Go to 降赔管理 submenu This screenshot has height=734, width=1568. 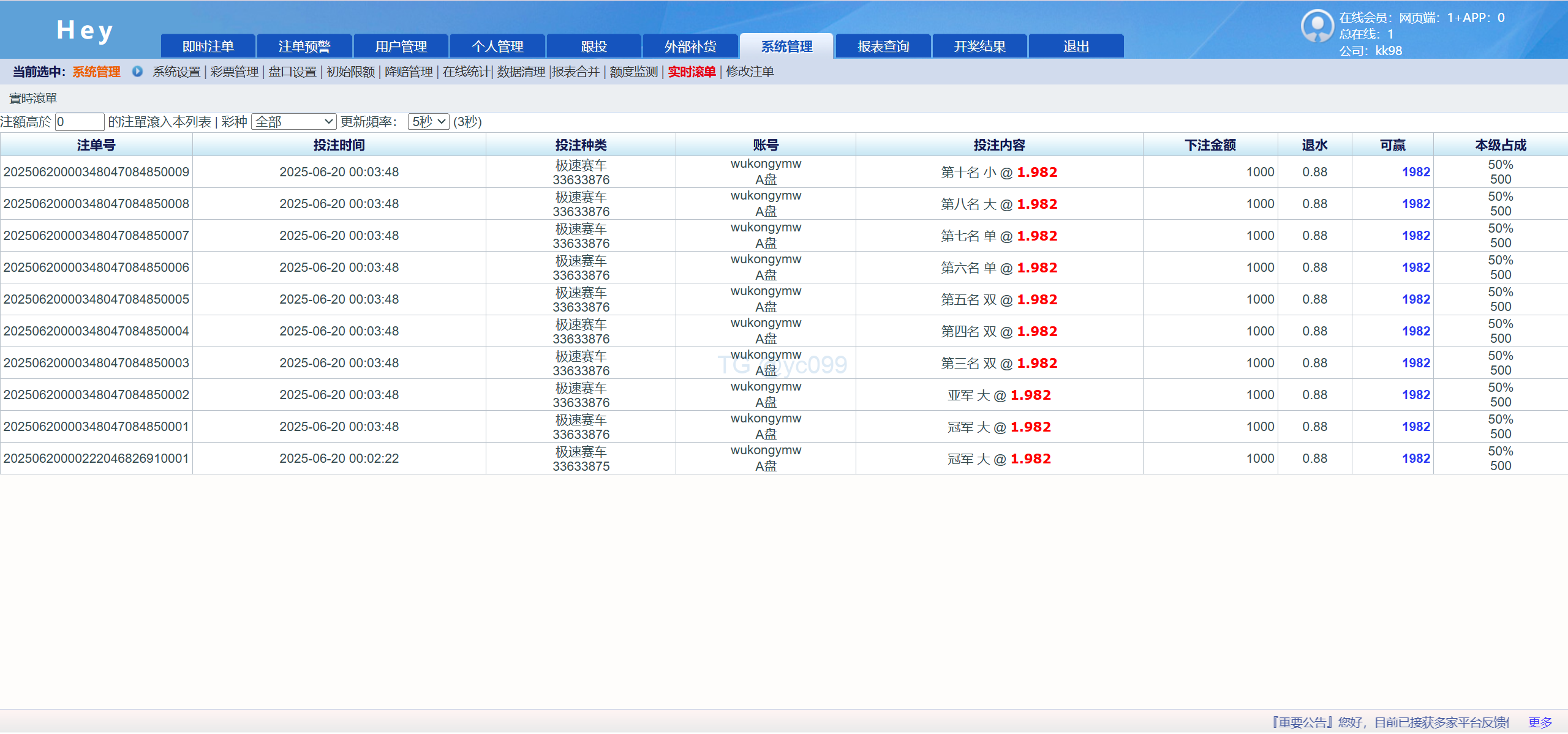coord(409,72)
